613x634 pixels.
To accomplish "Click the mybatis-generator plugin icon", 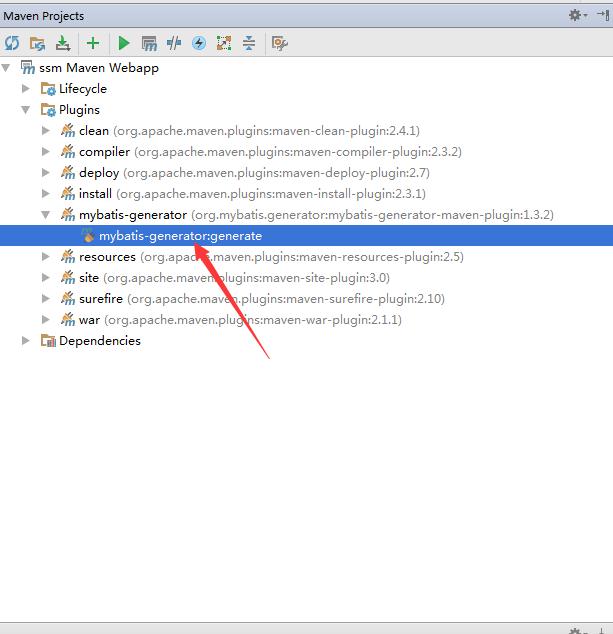I will pyautogui.click(x=68, y=214).
